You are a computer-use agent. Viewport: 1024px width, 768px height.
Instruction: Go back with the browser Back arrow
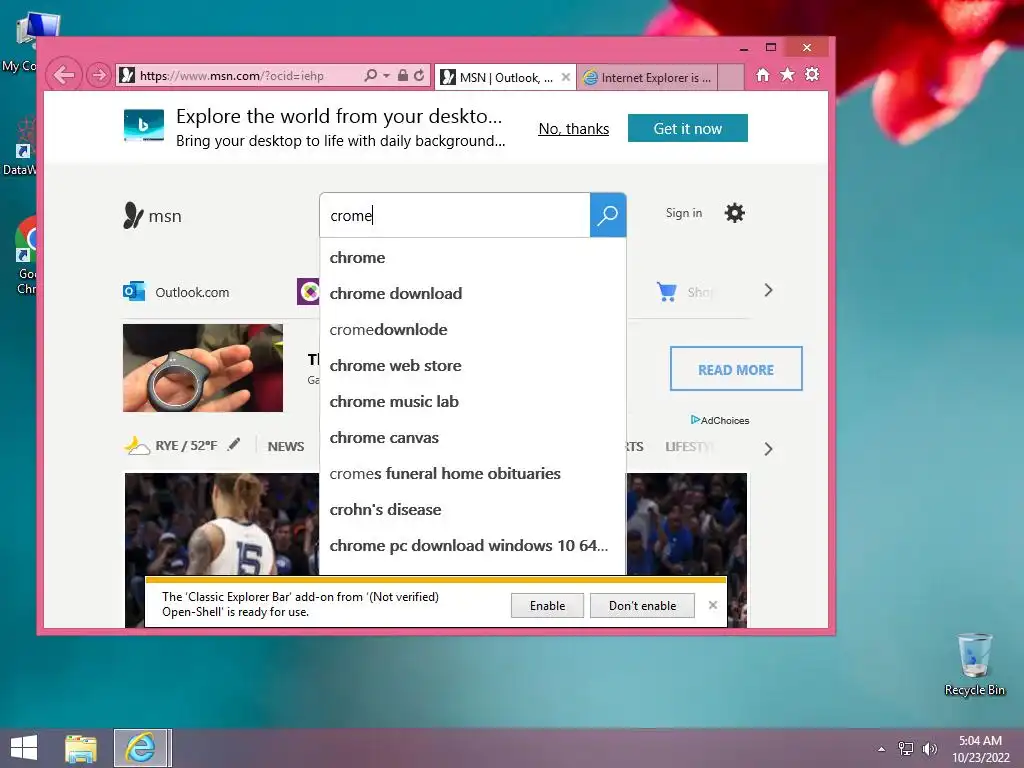(63, 75)
